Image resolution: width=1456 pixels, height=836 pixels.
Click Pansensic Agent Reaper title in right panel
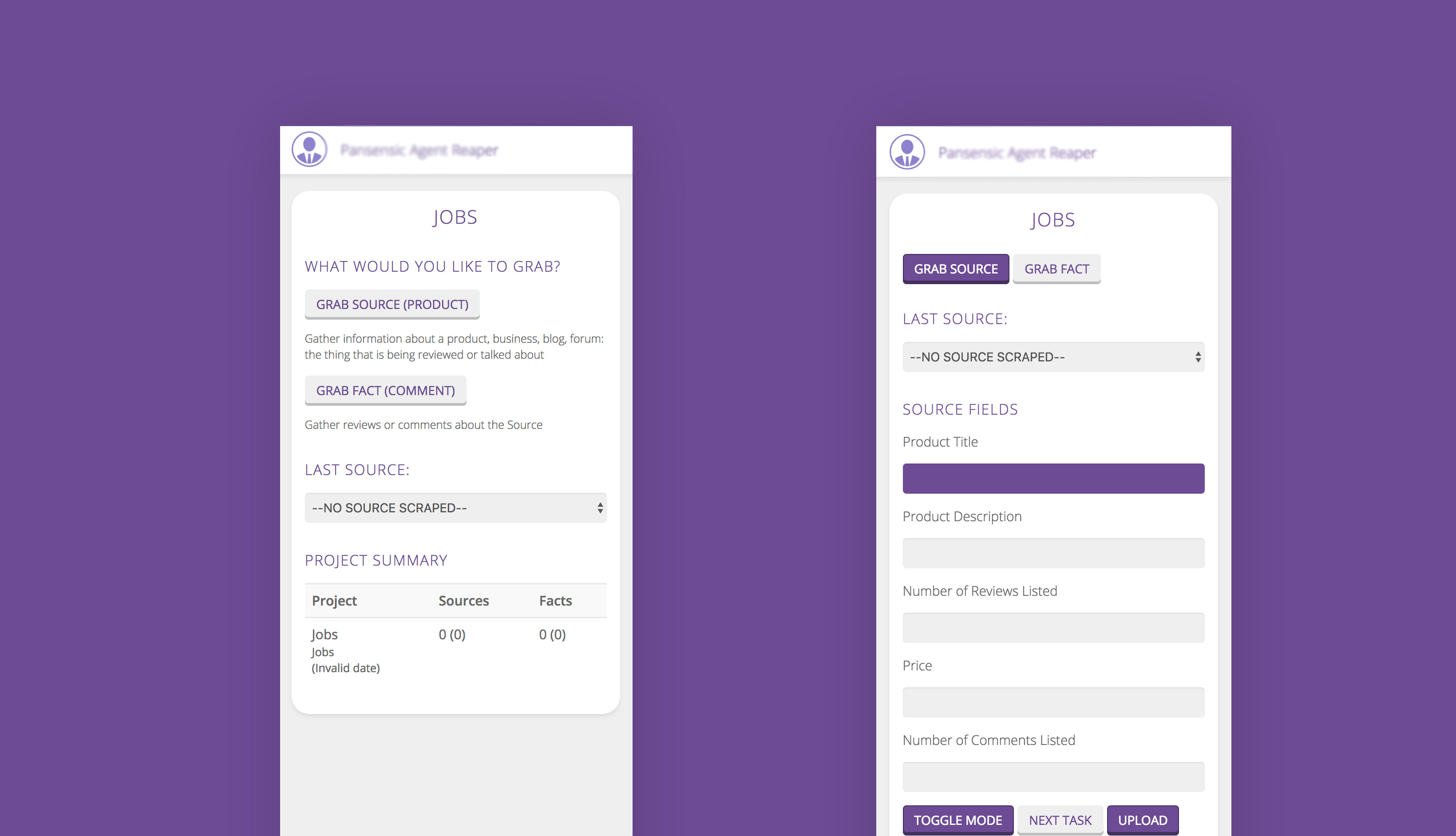tap(1017, 153)
